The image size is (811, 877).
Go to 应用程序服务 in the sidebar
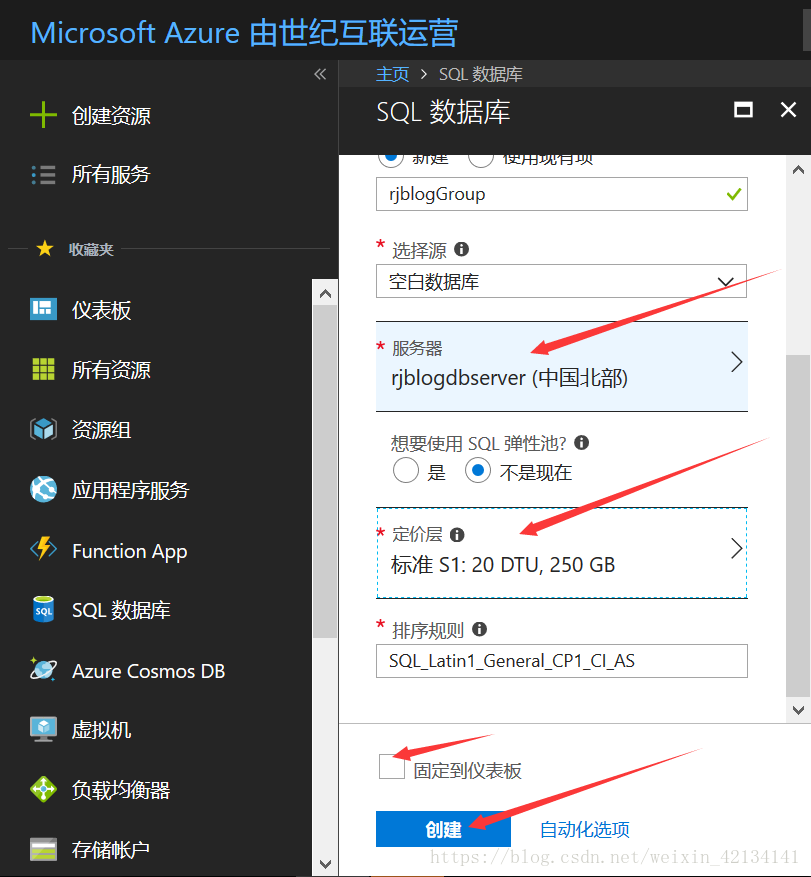pos(130,490)
